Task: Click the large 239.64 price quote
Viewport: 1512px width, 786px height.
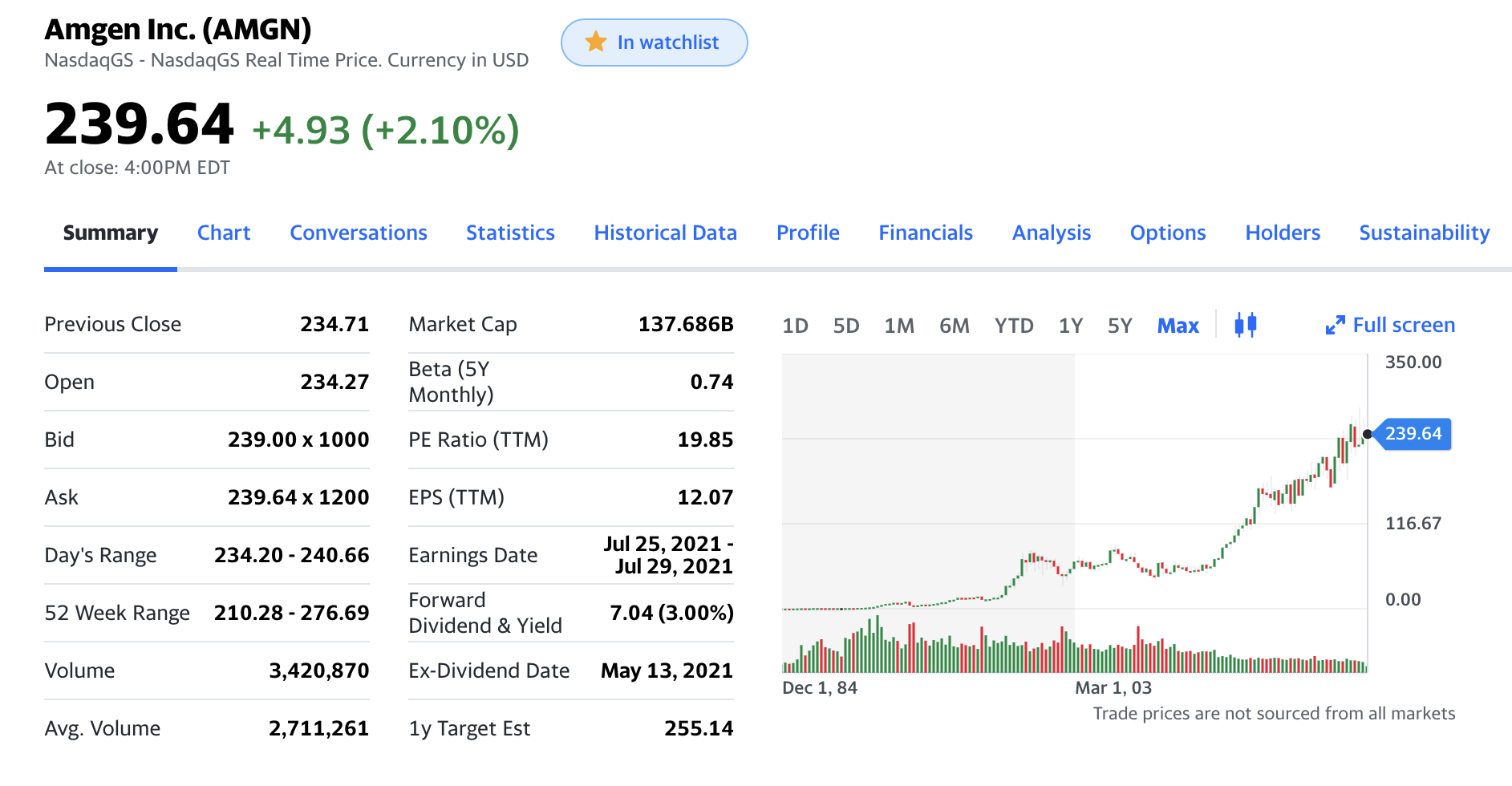Action: 139,124
